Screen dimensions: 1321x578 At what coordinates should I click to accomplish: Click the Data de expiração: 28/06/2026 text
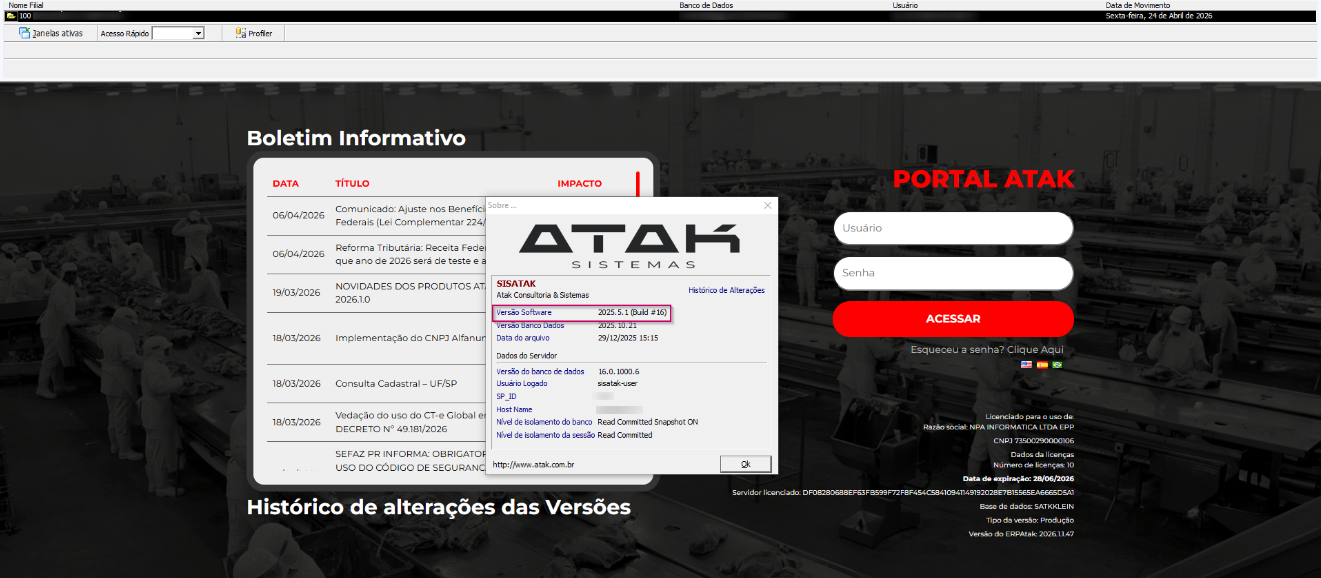[1018, 479]
